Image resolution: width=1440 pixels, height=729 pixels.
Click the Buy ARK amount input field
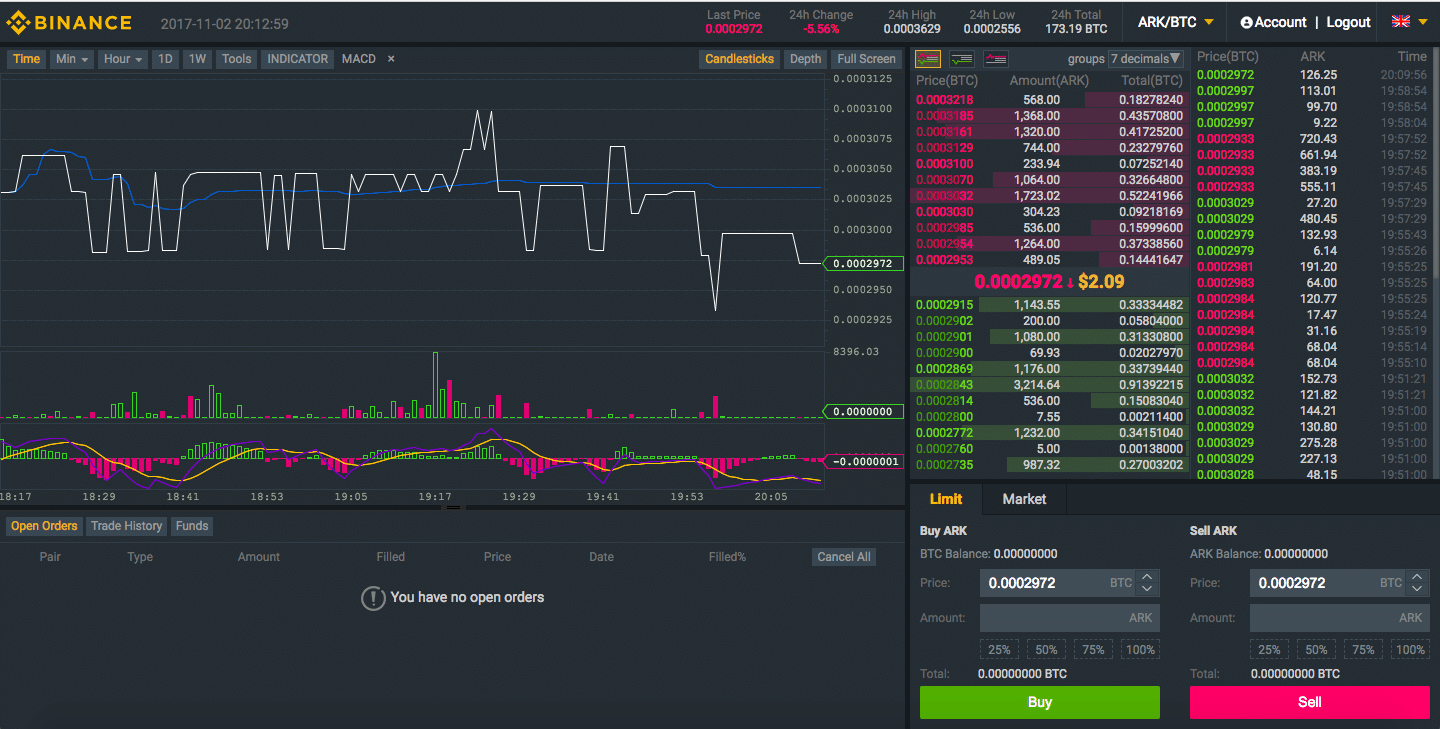(1060, 617)
